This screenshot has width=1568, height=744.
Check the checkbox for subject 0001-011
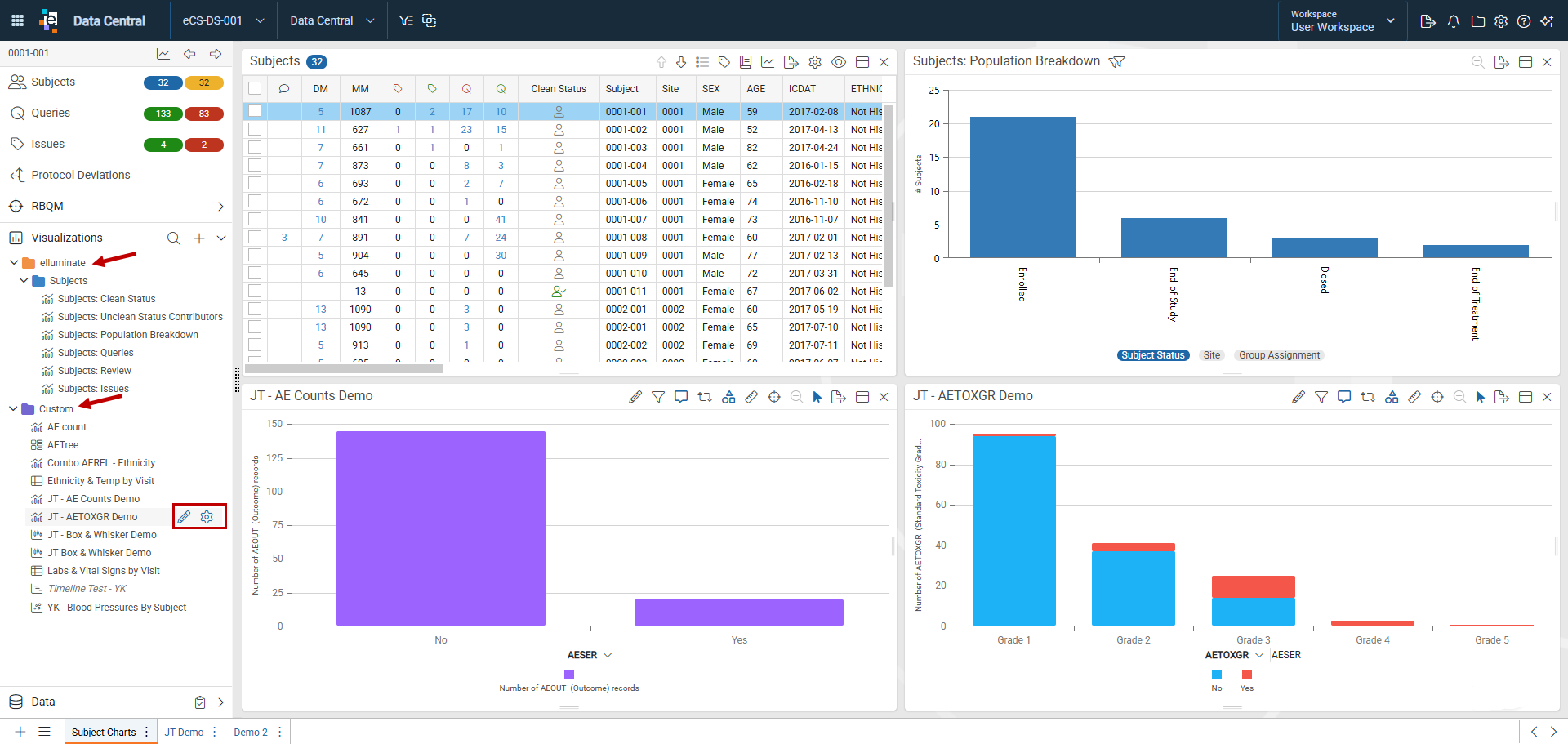click(255, 291)
